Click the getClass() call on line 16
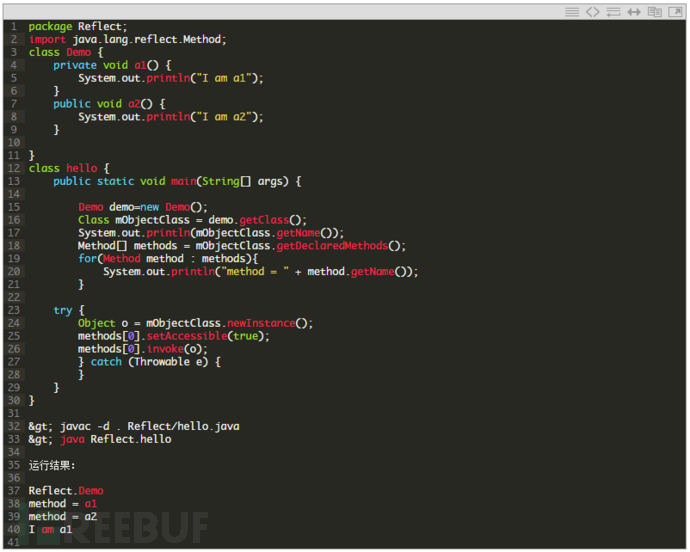This screenshot has width=690, height=552. [273, 220]
